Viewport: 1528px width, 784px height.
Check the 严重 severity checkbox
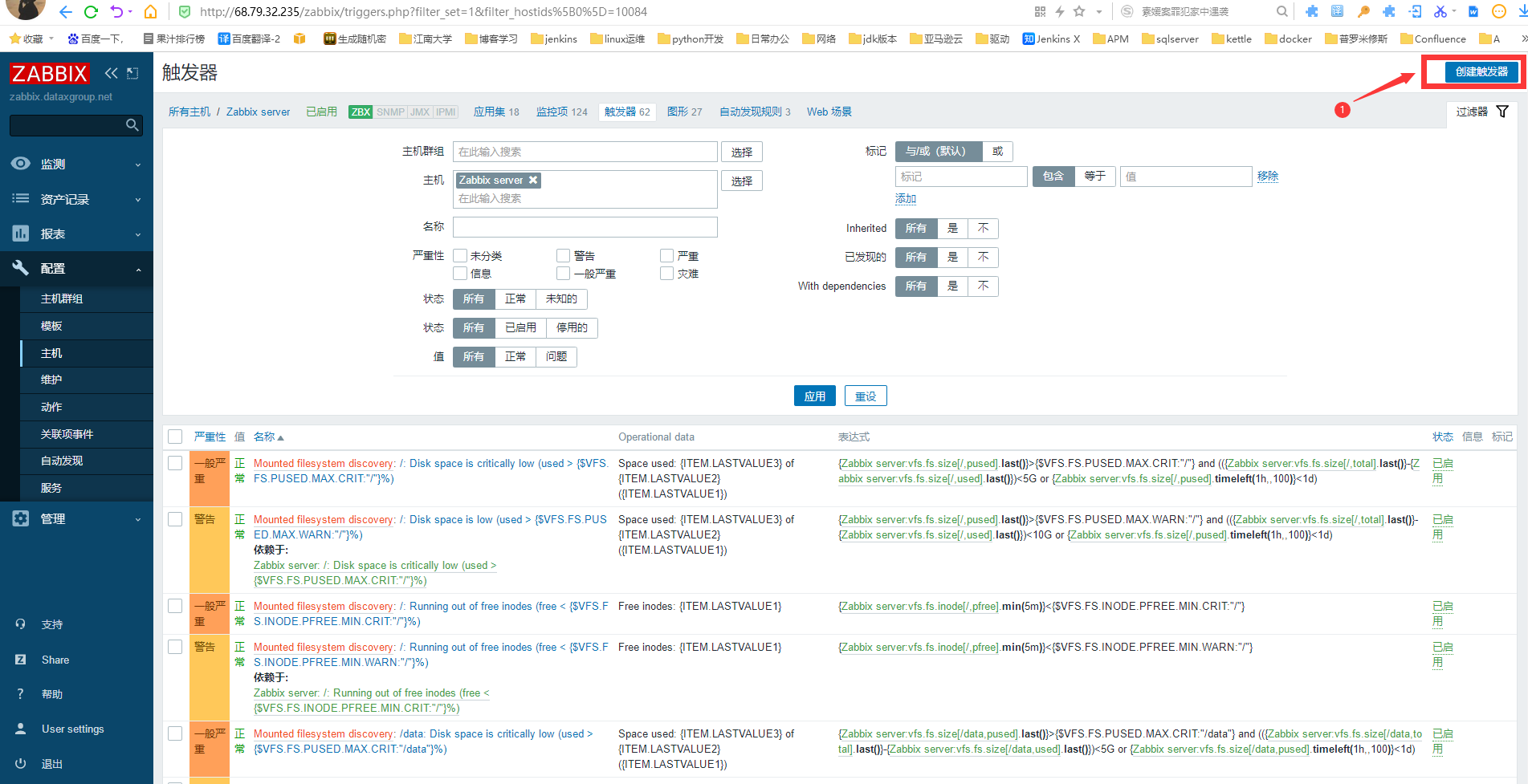[x=666, y=256]
